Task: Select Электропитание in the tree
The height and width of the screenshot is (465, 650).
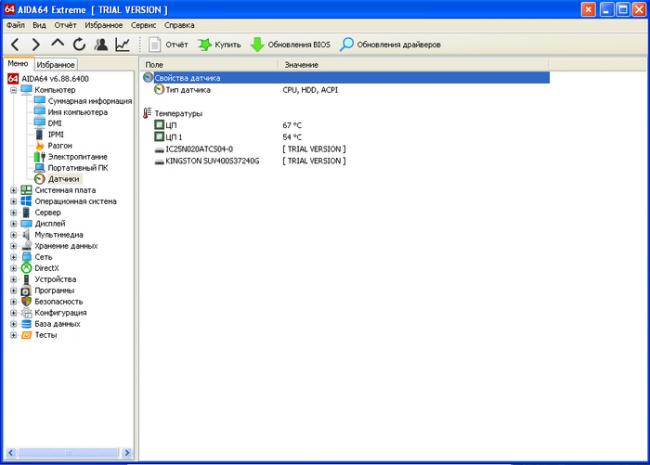Action: (78, 156)
